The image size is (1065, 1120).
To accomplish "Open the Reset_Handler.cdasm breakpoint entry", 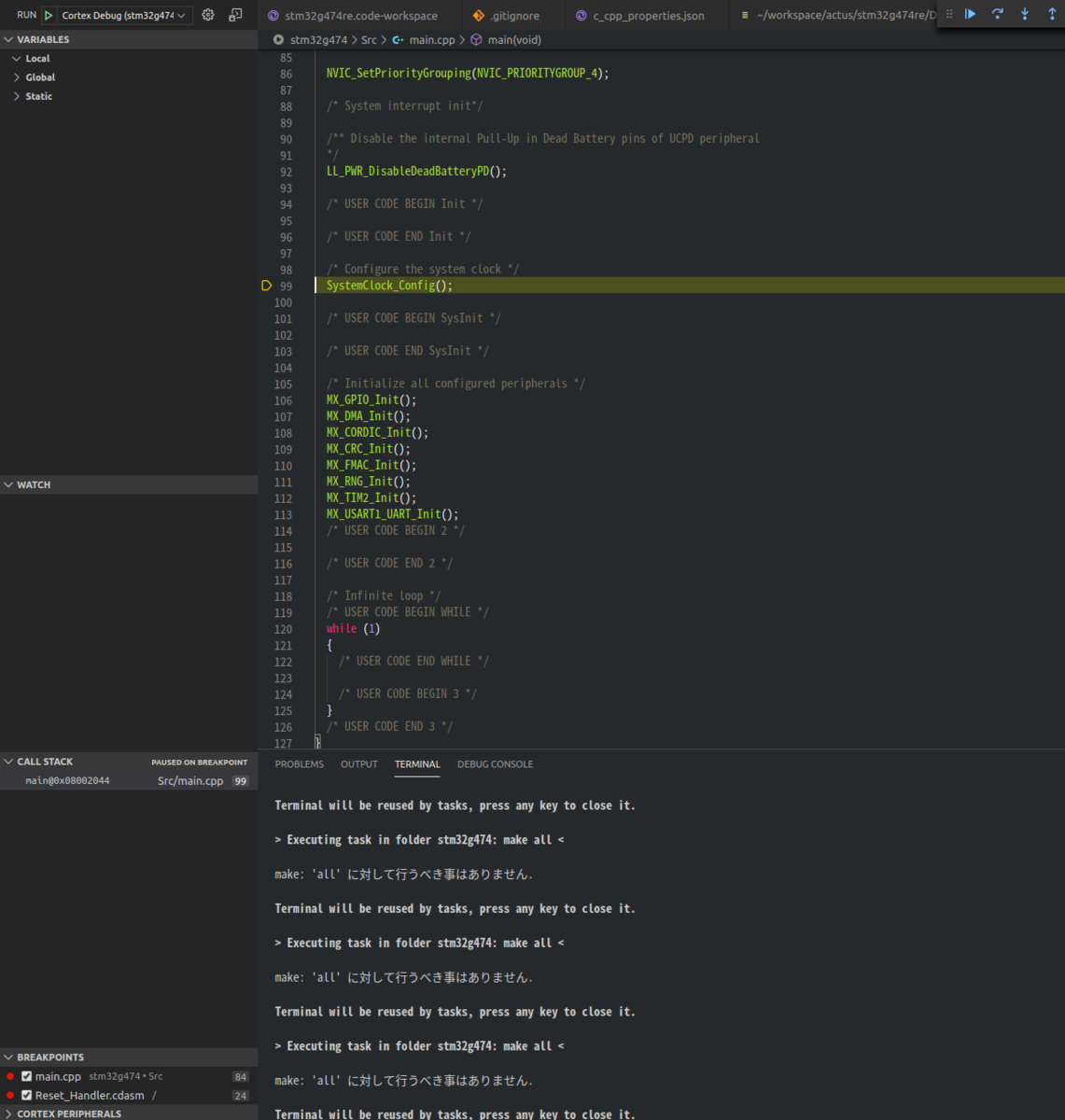I will click(x=129, y=1096).
